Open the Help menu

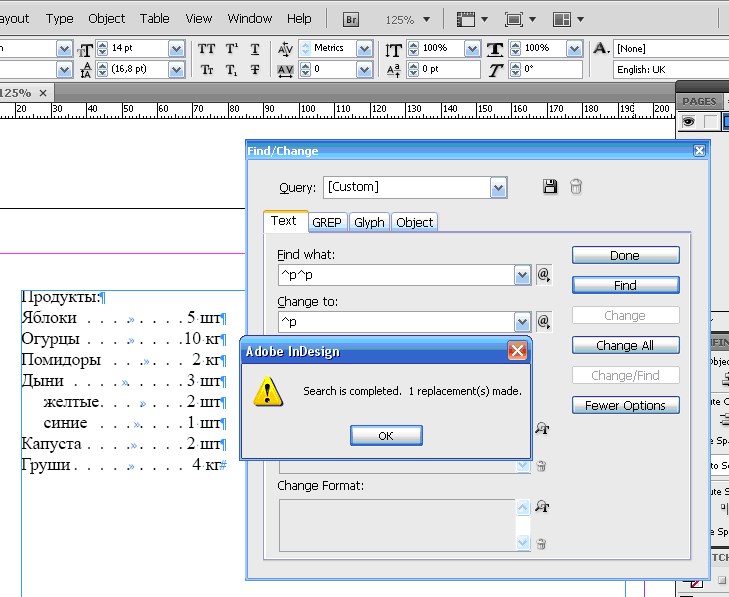tap(299, 19)
